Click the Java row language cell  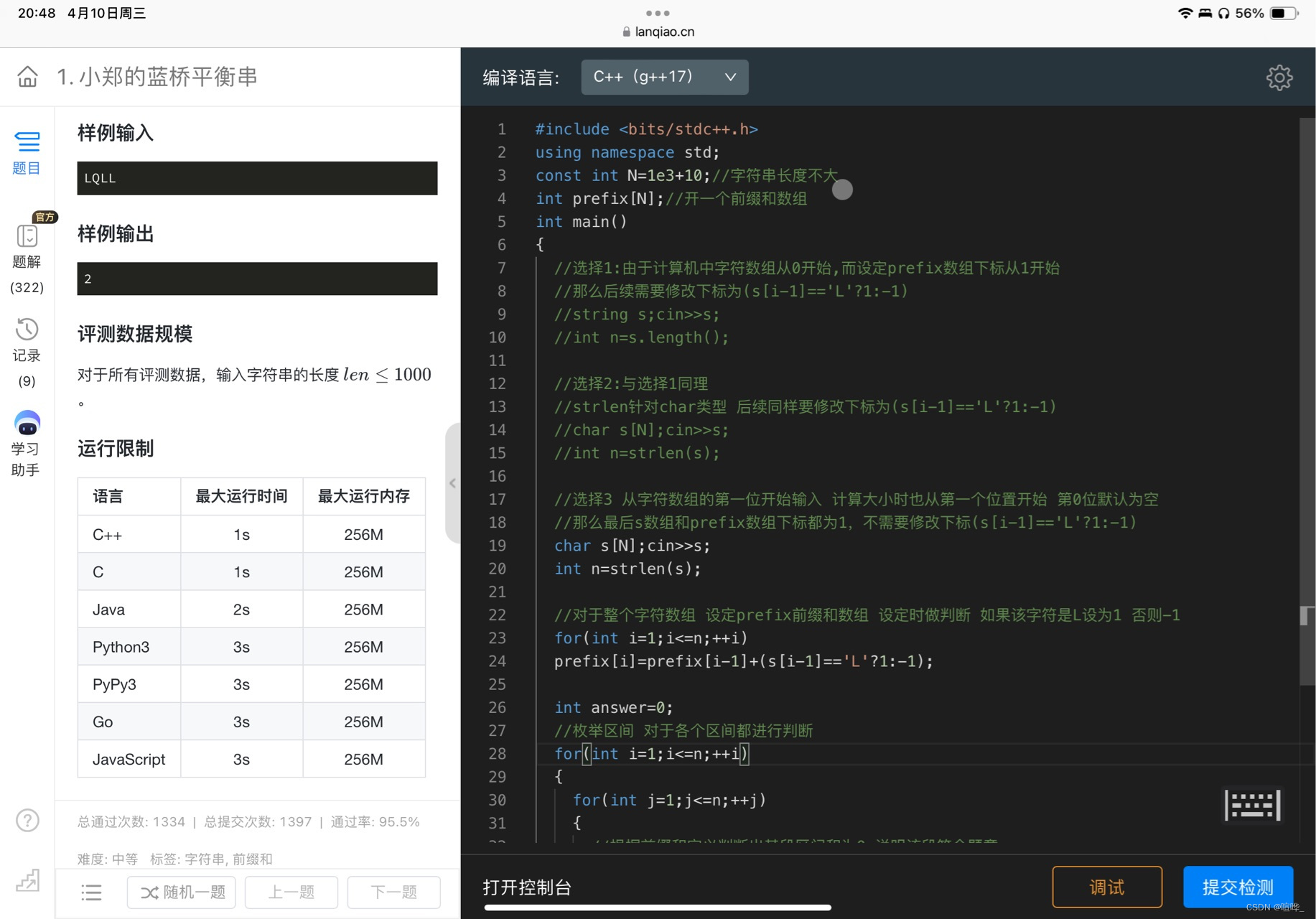129,610
